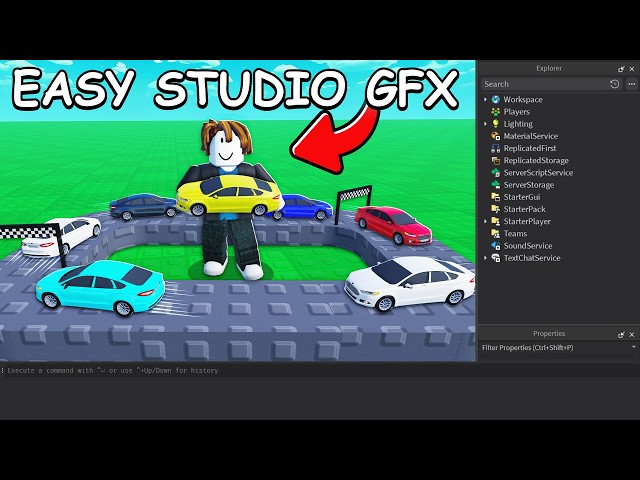The width and height of the screenshot is (640, 480).
Task: Select the Players label in Explorer
Action: pos(517,112)
